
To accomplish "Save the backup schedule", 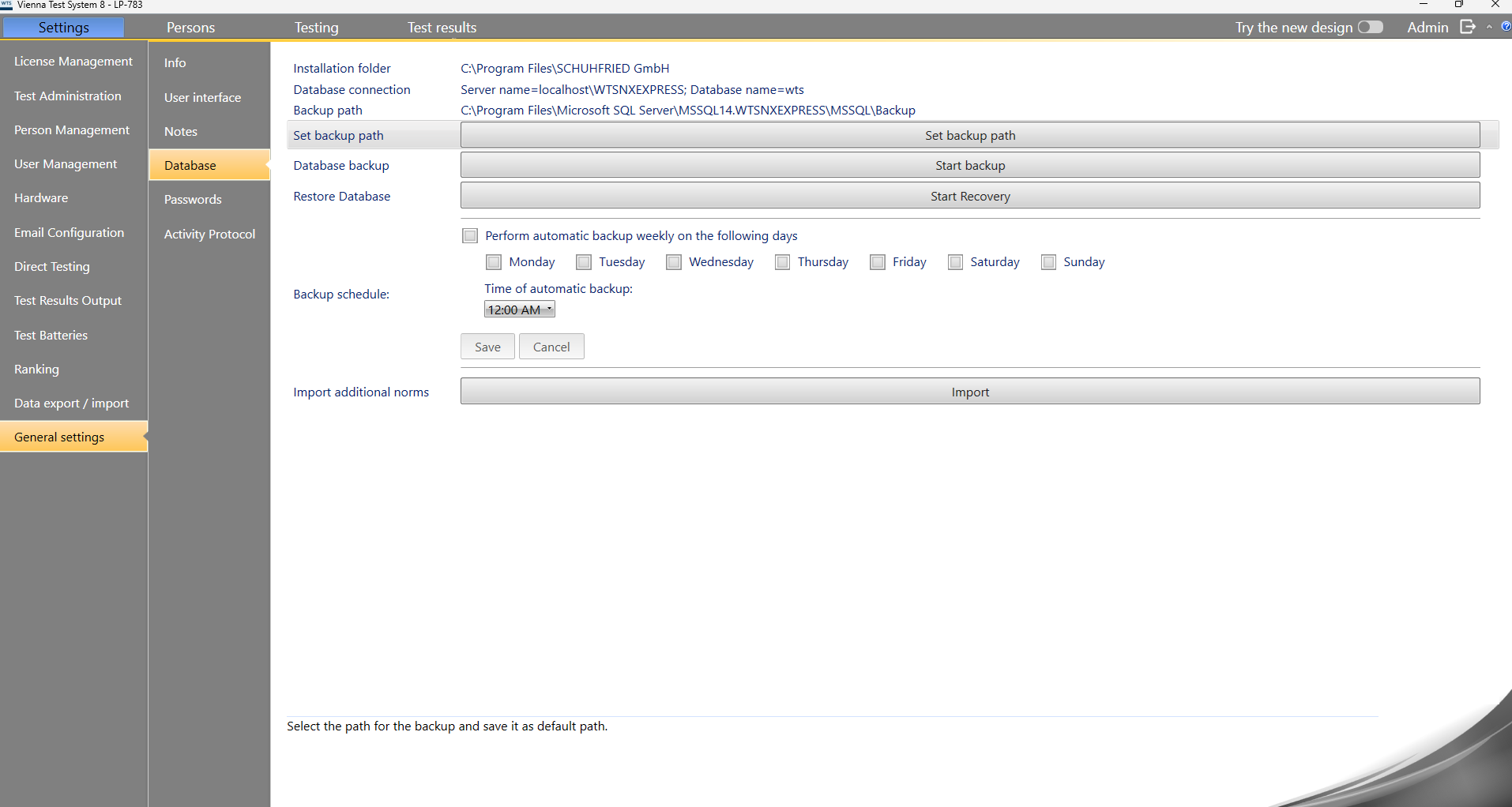I will pyautogui.click(x=487, y=347).
